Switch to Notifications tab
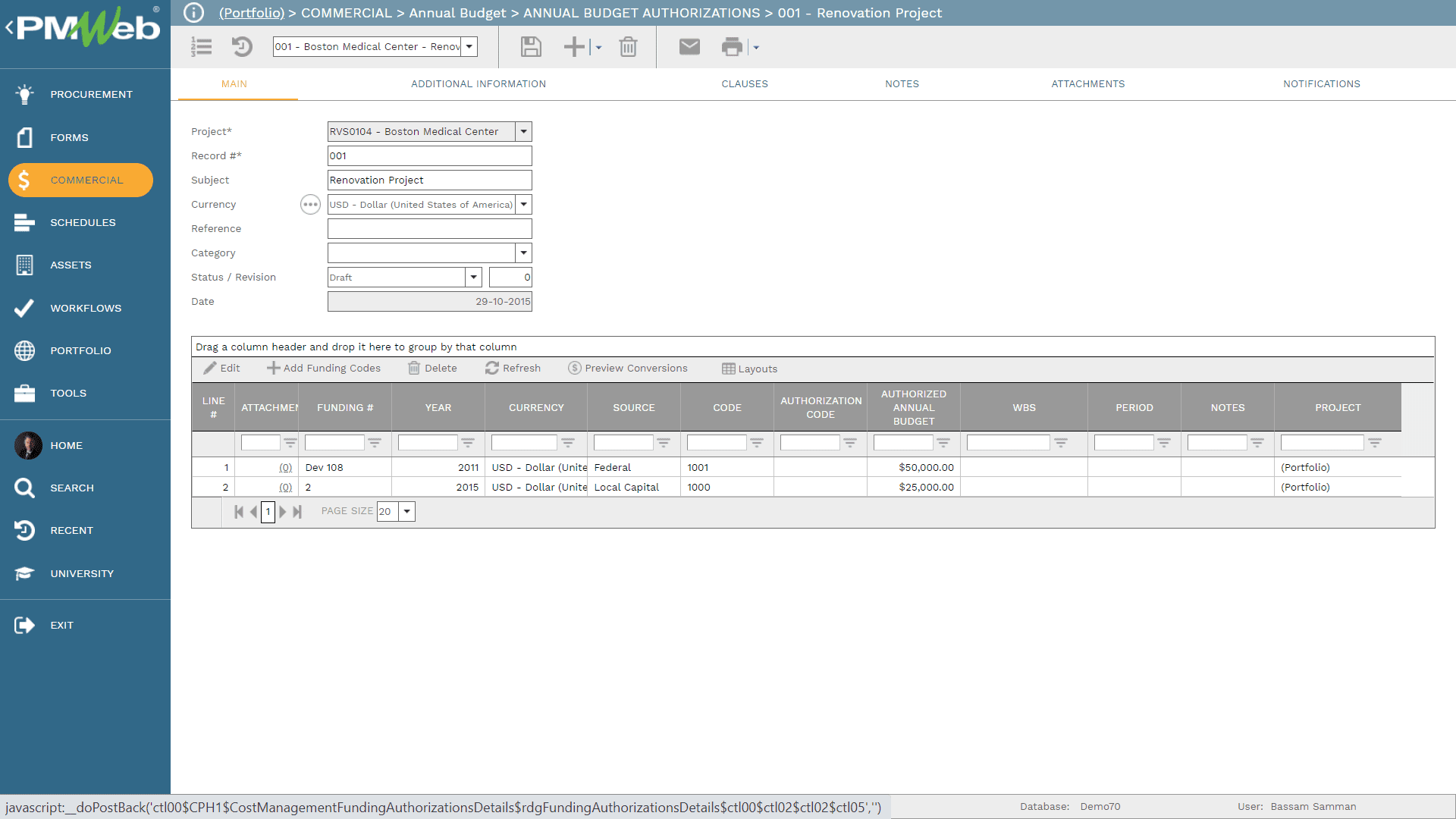This screenshot has width=1456, height=819. coord(1322,83)
